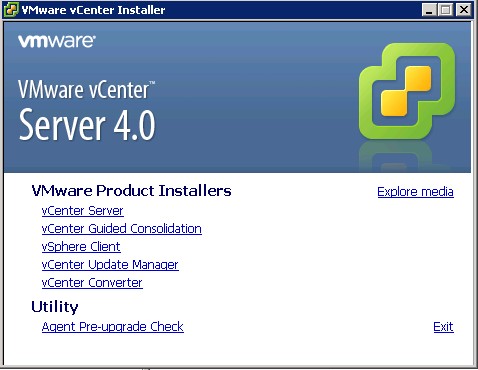Minimize the vCenter Installer window
478x370 pixels.
[x=429, y=10]
